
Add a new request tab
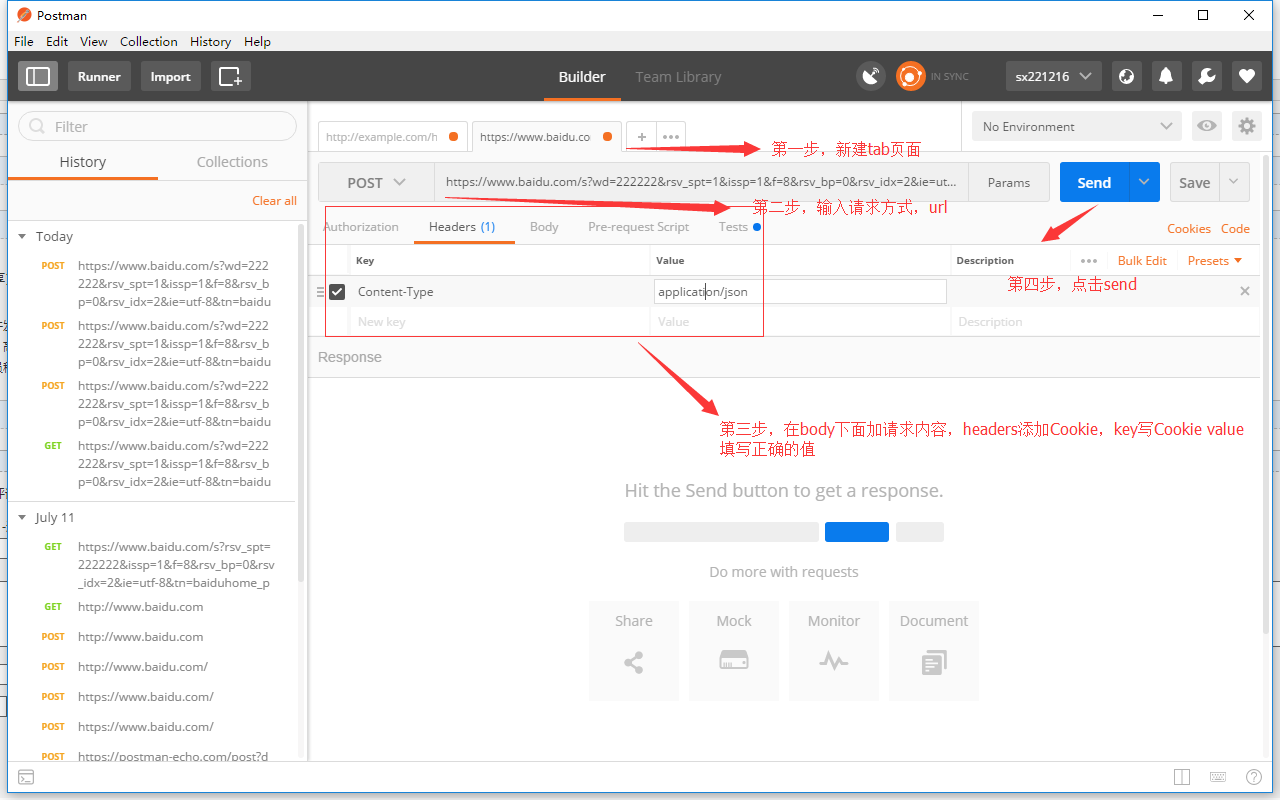coord(642,137)
